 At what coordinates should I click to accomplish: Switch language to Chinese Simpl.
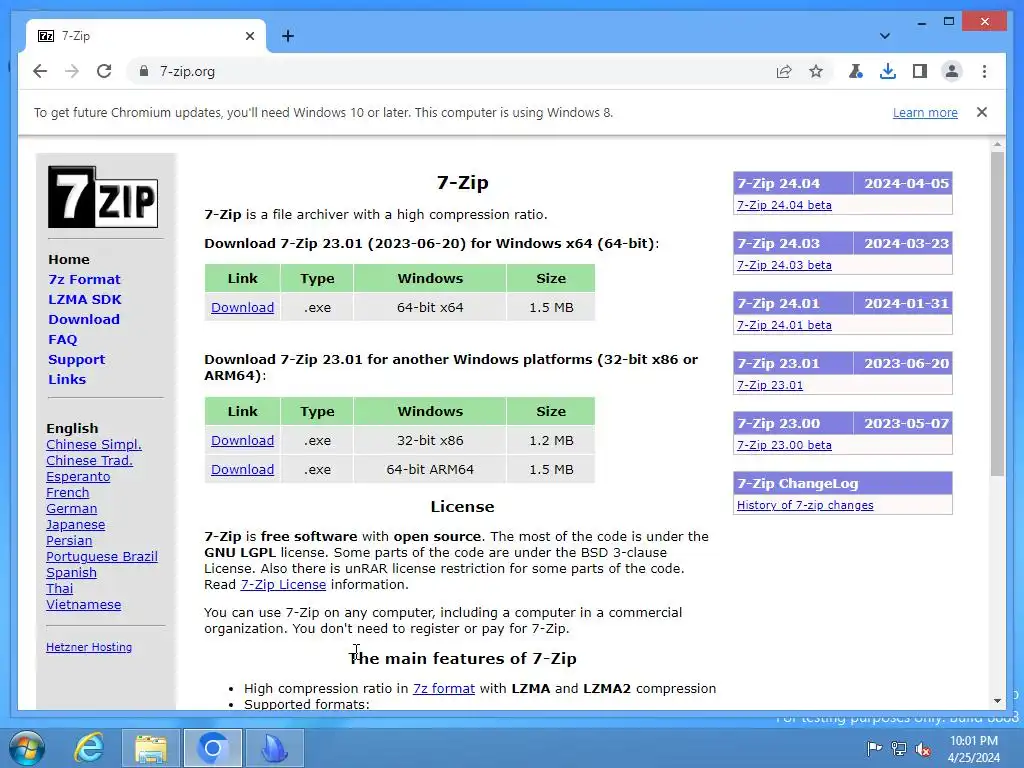93,445
